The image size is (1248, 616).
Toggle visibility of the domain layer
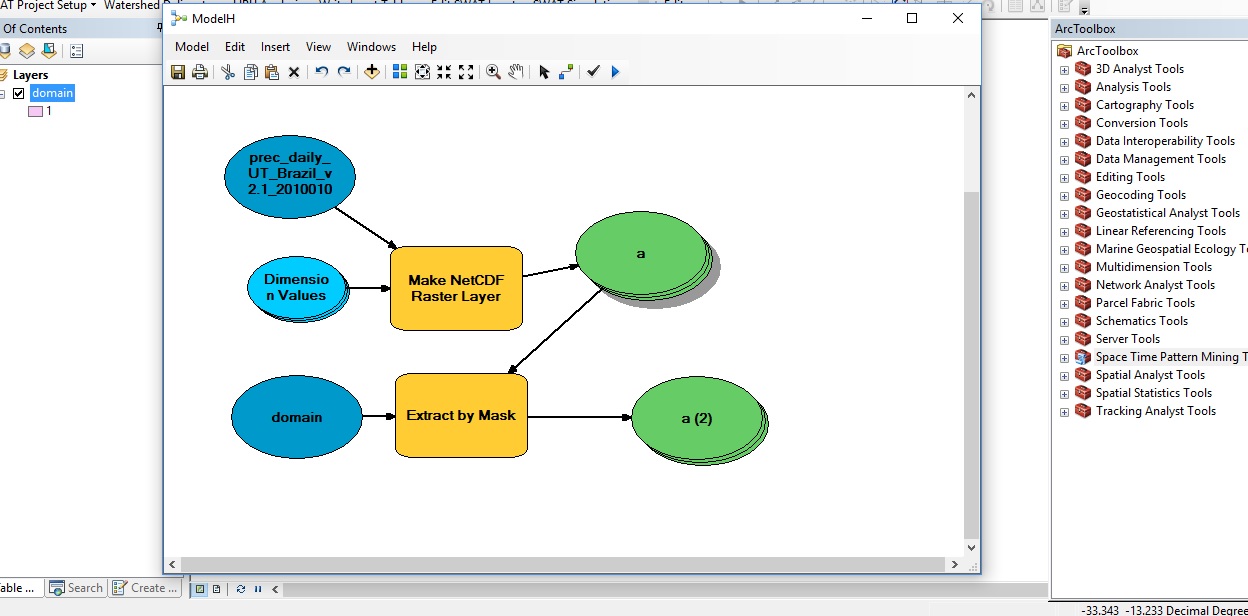[18, 93]
